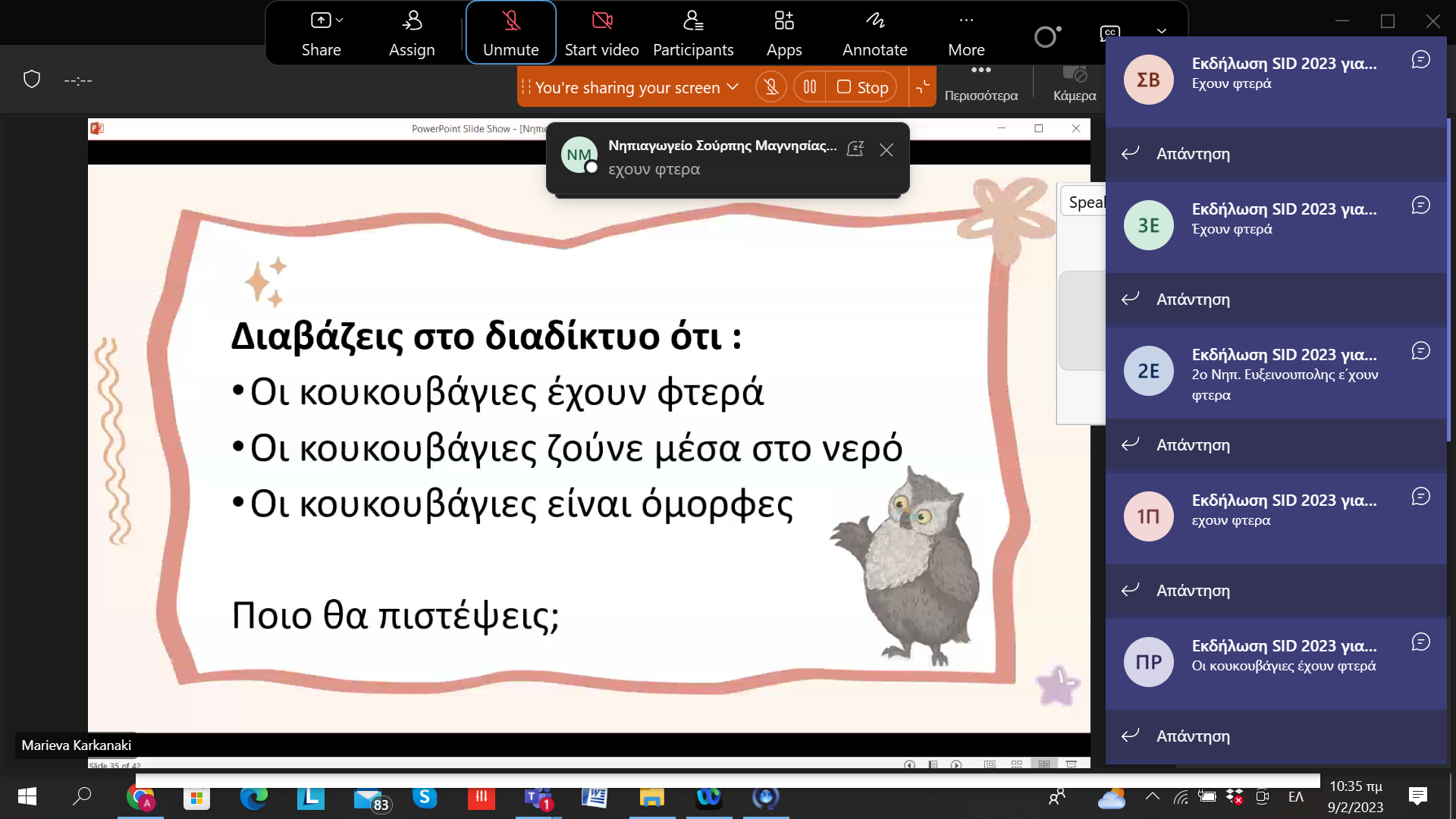
Task: Open the Participants panel
Action: coord(692,33)
